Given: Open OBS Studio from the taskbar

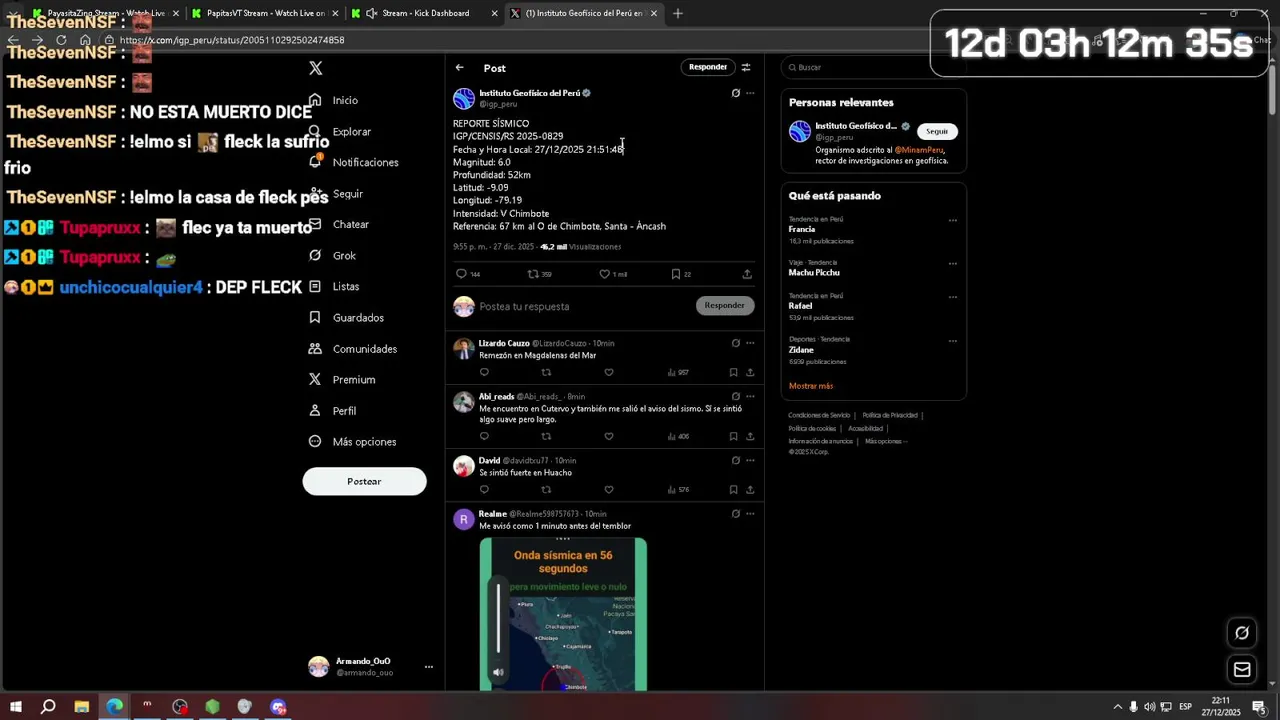Looking at the screenshot, I should point(180,706).
